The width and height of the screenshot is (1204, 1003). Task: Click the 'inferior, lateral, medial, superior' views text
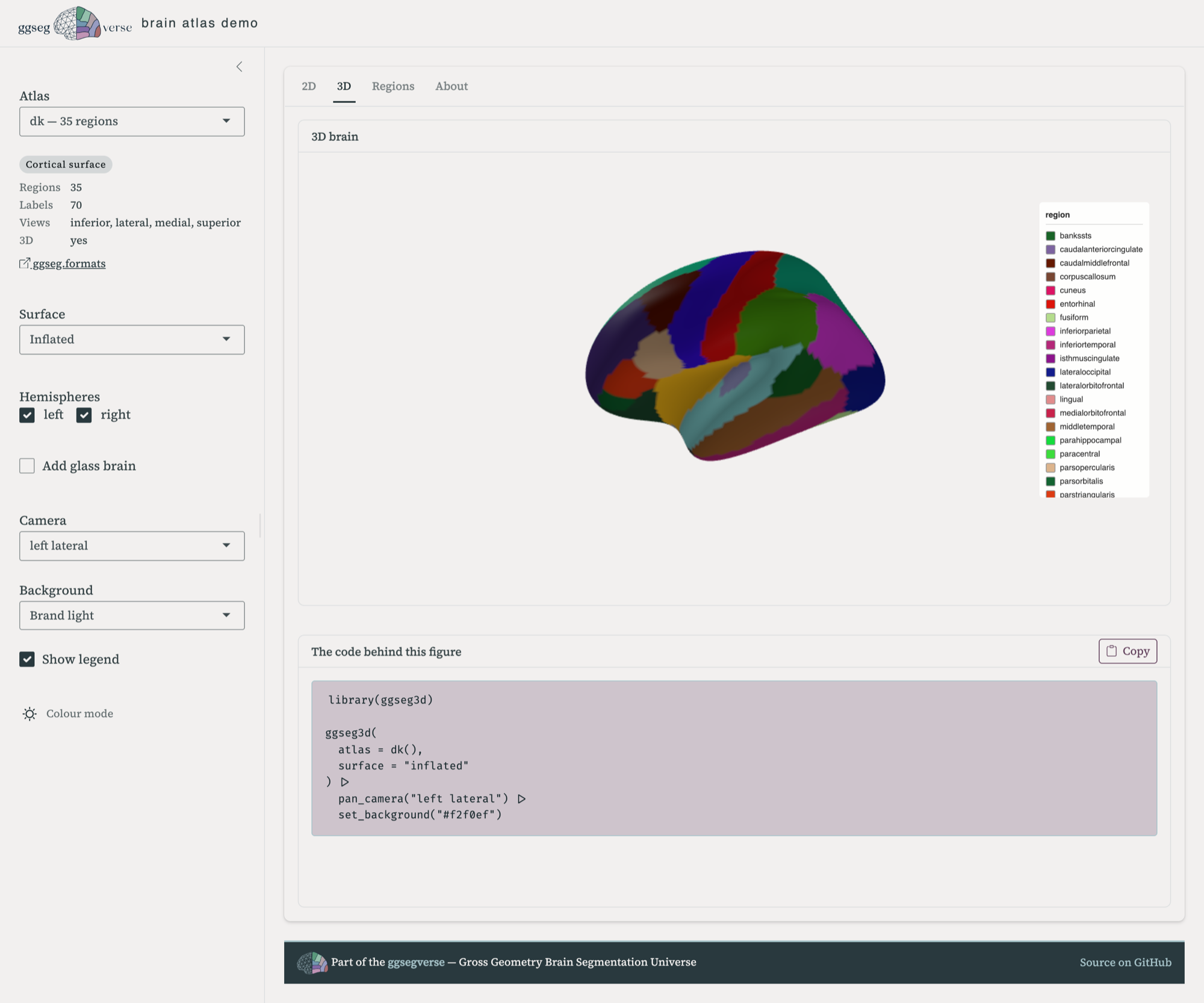155,223
